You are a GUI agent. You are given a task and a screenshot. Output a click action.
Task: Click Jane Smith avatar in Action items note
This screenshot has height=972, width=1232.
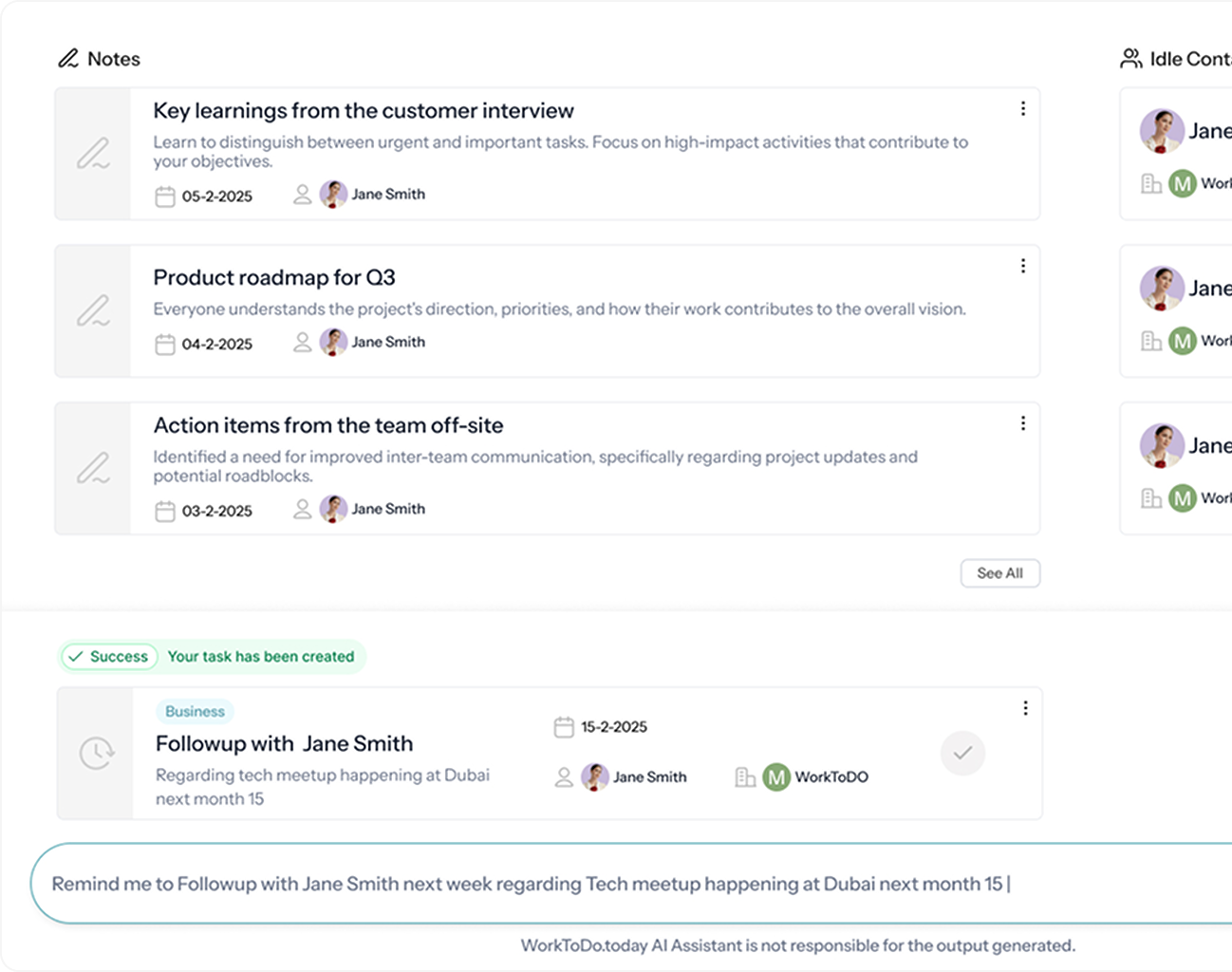click(333, 509)
